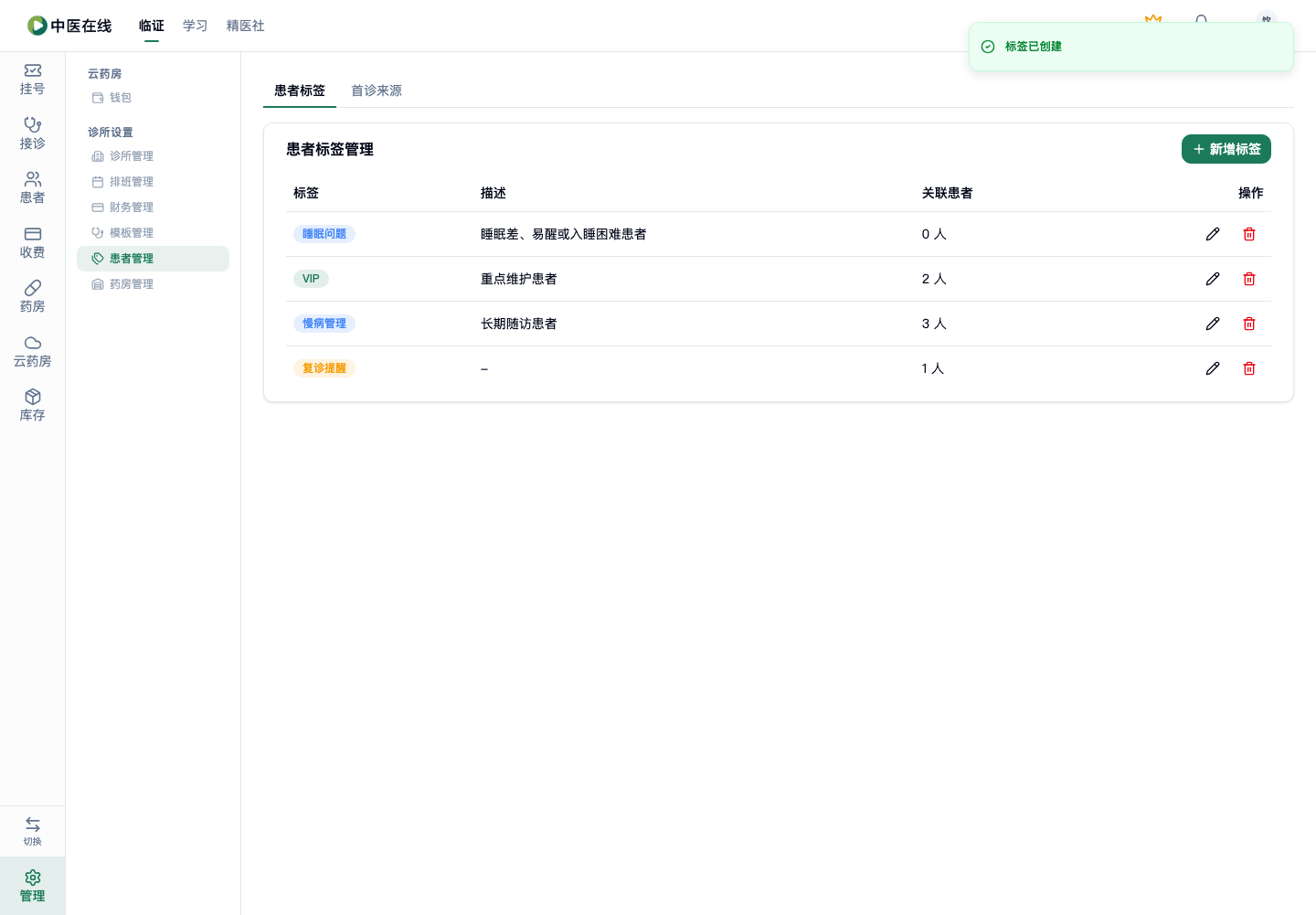Click the 描述 column header
This screenshot has height=915, width=1316.
tap(493, 193)
